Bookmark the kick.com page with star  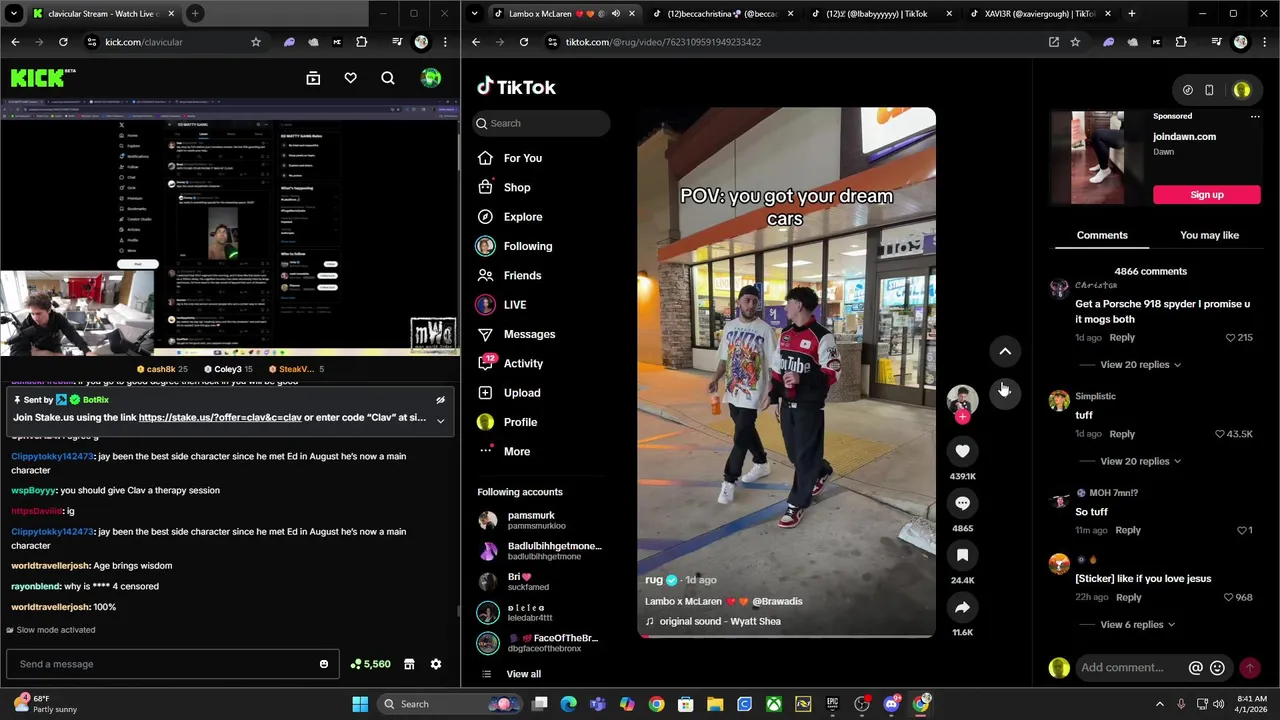pos(256,42)
